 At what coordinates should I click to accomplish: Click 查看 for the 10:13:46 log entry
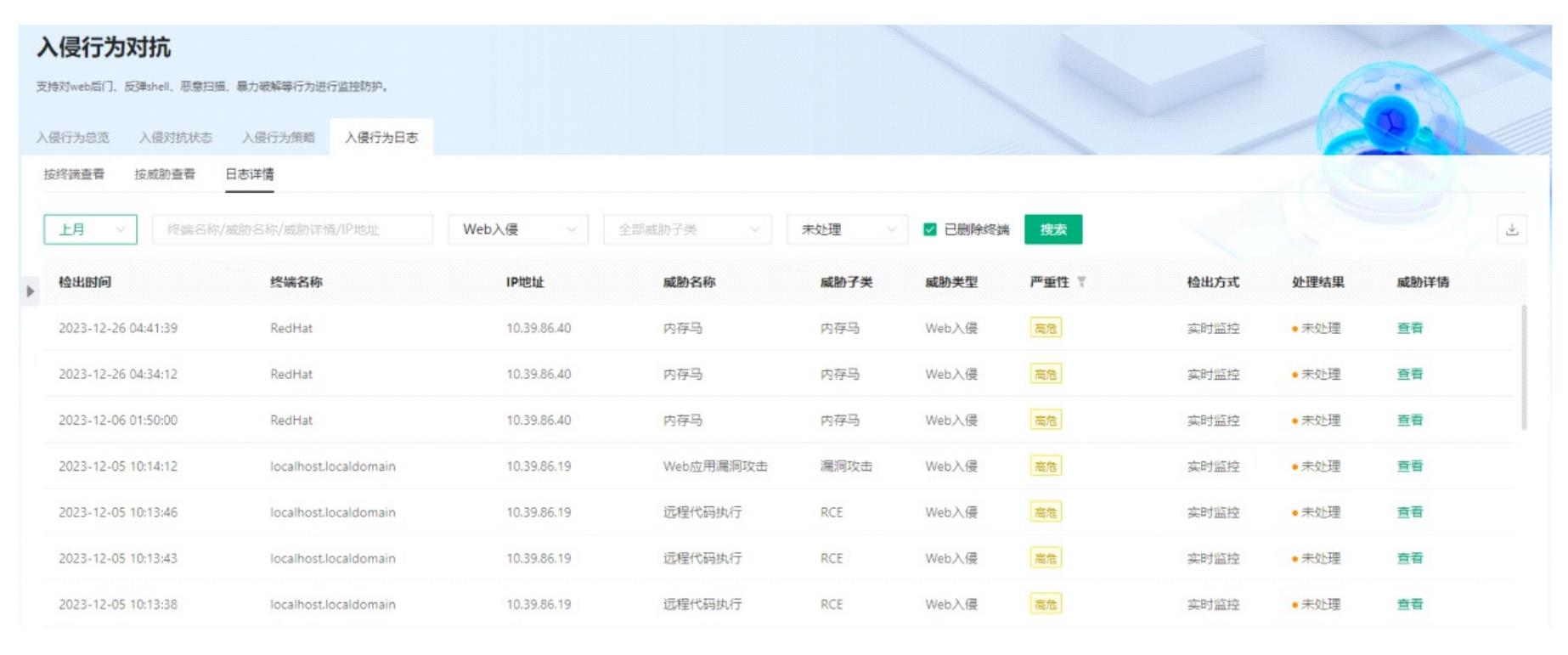(1410, 512)
